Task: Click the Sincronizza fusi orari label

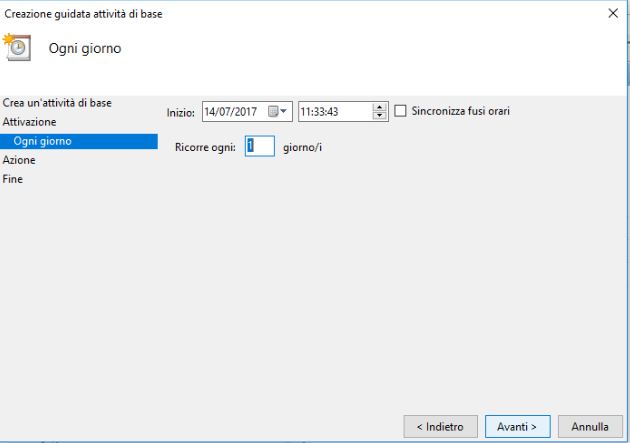Action: [460, 111]
